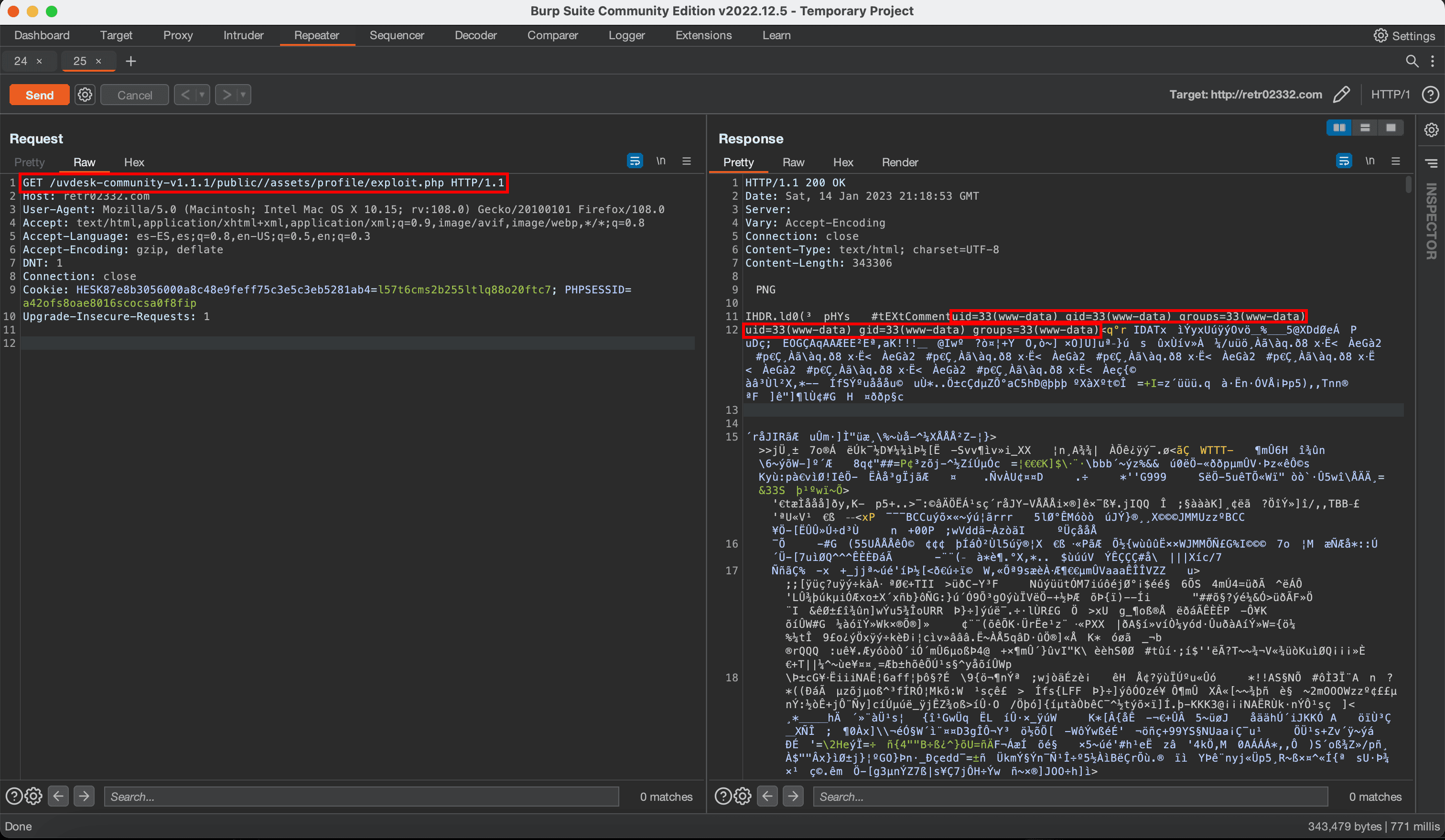Open Repeater send settings gear

[x=85, y=95]
